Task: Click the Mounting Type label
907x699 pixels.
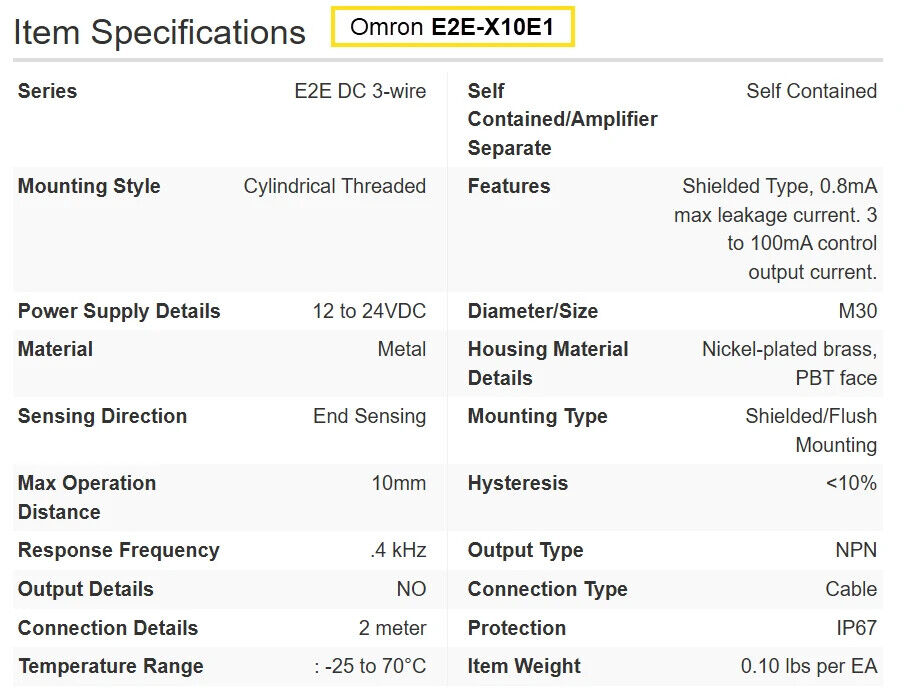Action: point(537,417)
